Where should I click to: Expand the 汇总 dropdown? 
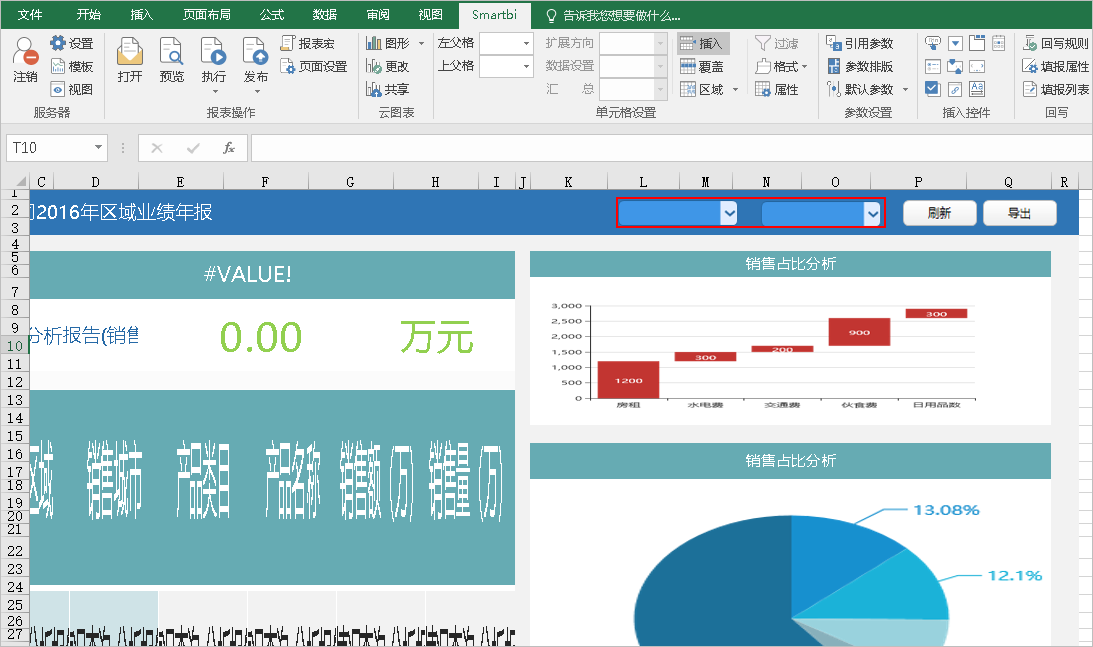[x=660, y=89]
